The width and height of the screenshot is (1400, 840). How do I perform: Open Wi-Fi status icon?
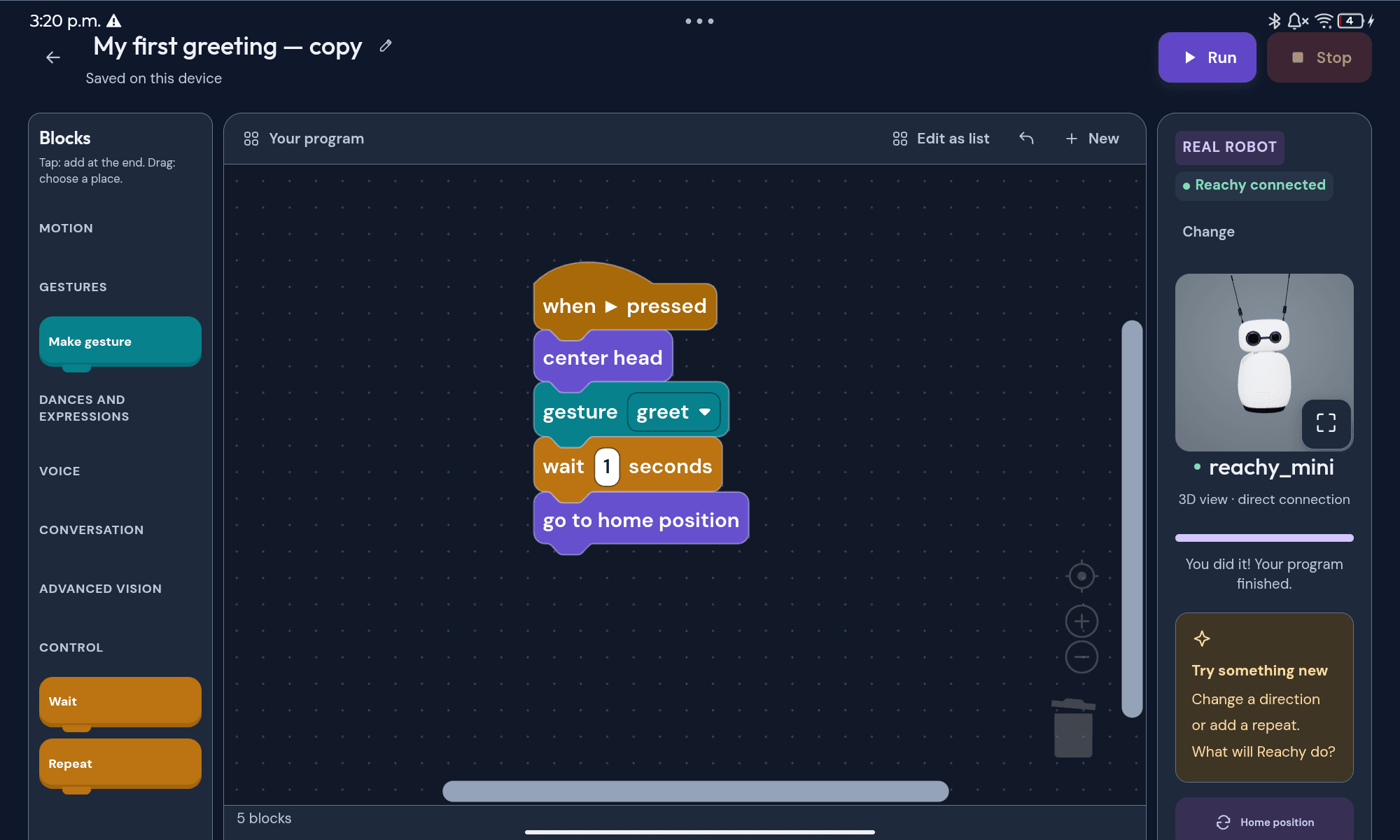[x=1324, y=21]
